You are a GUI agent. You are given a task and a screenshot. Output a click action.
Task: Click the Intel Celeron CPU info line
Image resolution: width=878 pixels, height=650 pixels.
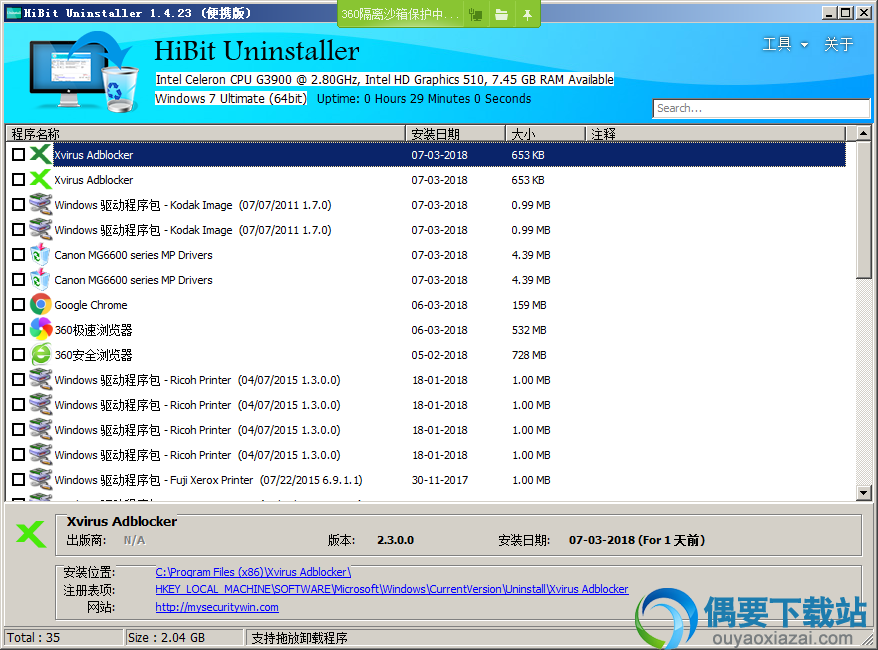point(385,80)
